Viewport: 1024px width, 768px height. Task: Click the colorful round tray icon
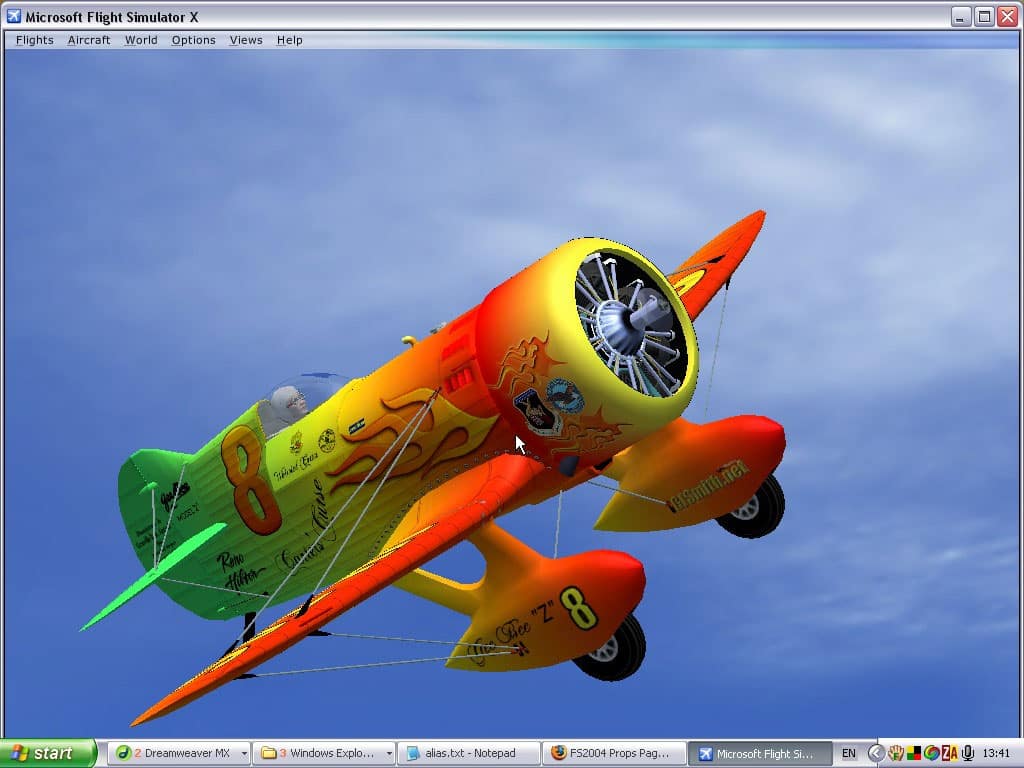[x=931, y=753]
